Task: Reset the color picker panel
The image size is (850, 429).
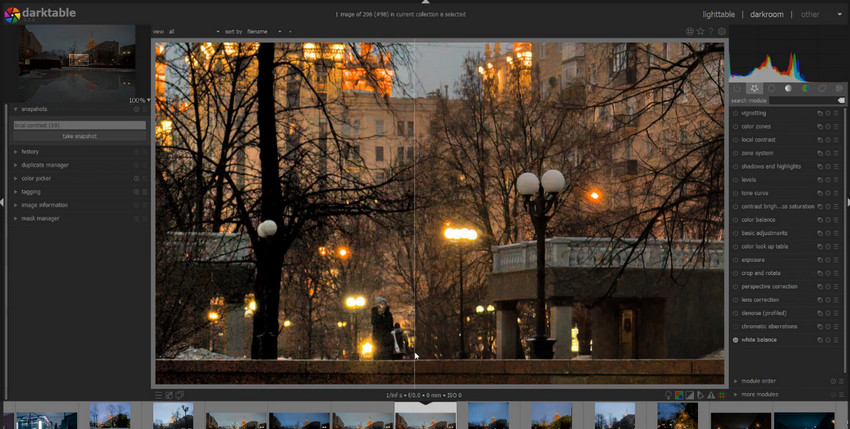Action: coord(136,178)
